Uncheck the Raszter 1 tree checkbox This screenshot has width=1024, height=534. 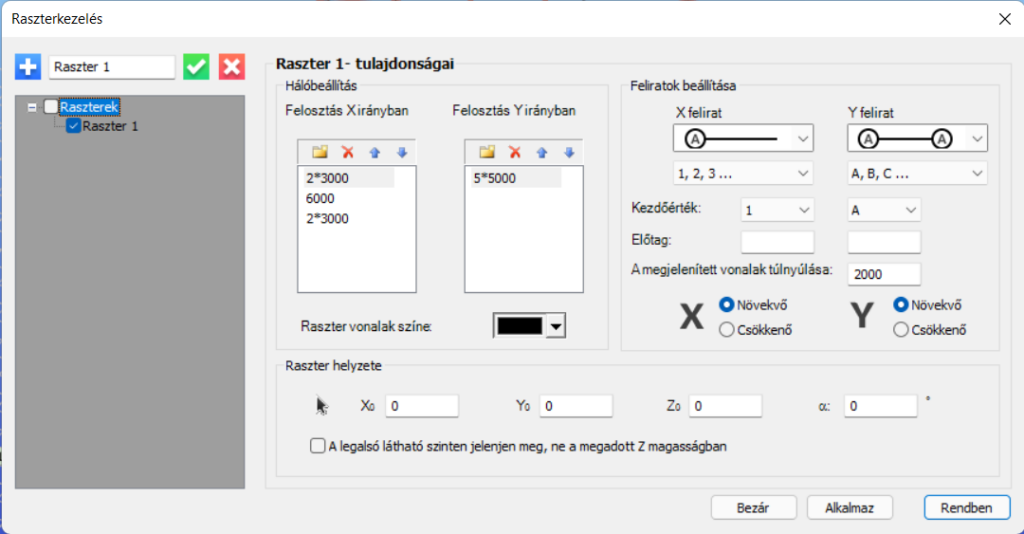73,126
